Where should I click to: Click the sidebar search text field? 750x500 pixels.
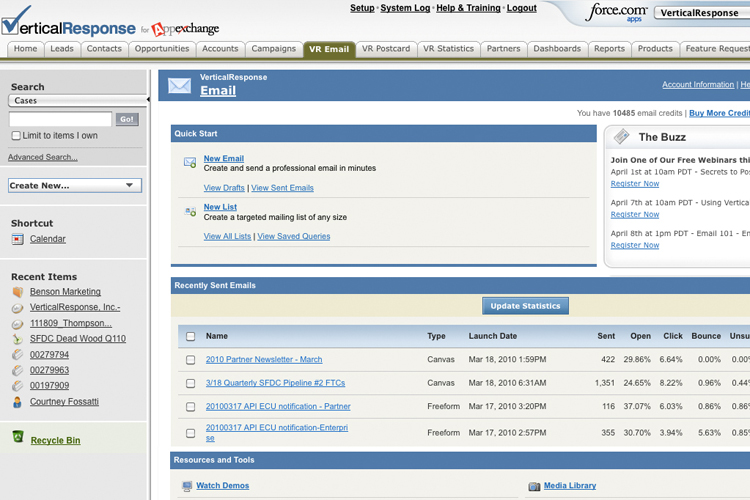coord(60,119)
